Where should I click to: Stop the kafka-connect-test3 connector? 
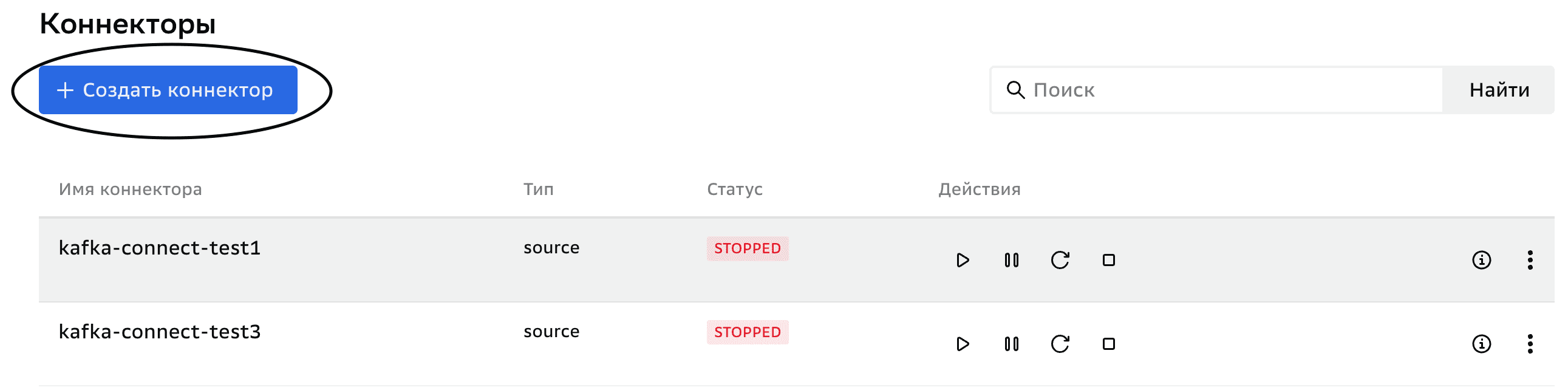point(1109,344)
